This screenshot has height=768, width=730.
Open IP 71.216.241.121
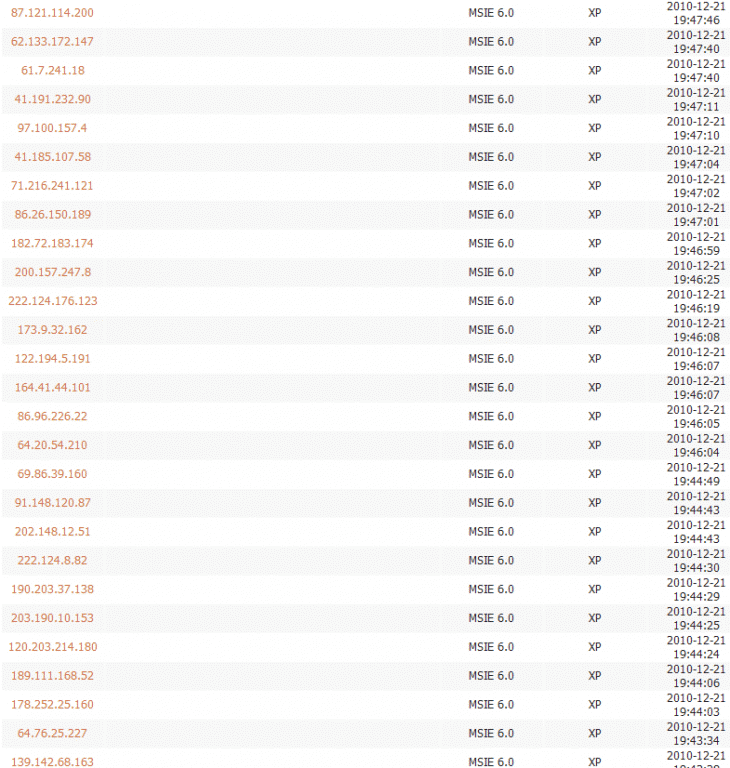[52, 186]
